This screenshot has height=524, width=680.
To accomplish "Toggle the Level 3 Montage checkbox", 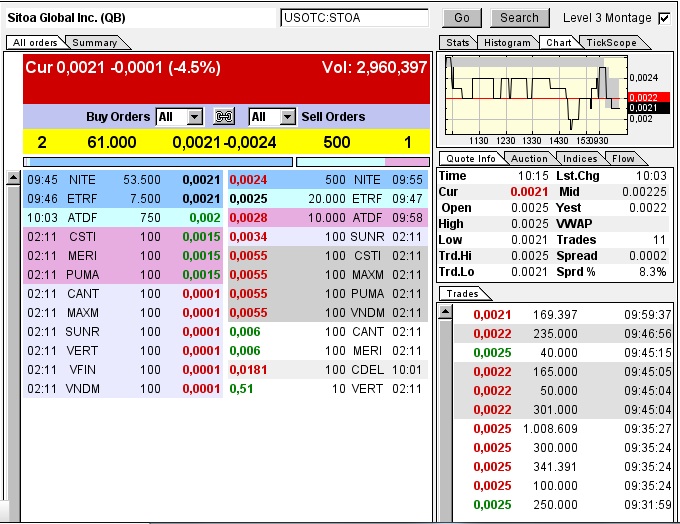I will tap(664, 18).
